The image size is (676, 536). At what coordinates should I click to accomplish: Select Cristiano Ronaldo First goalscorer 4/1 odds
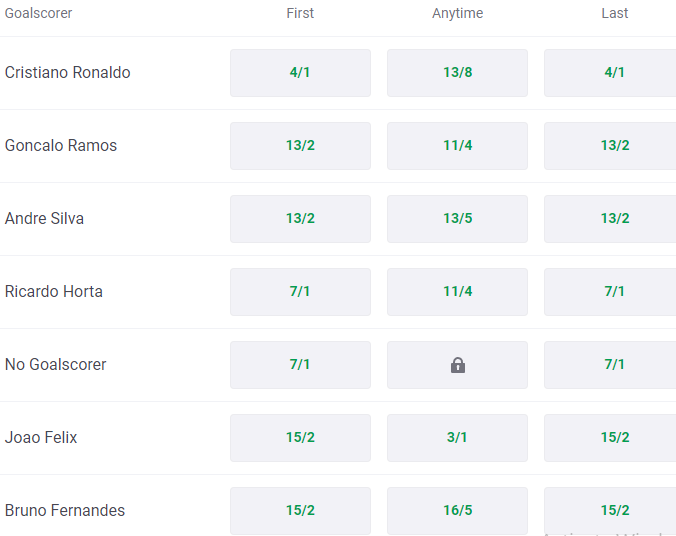(x=300, y=73)
